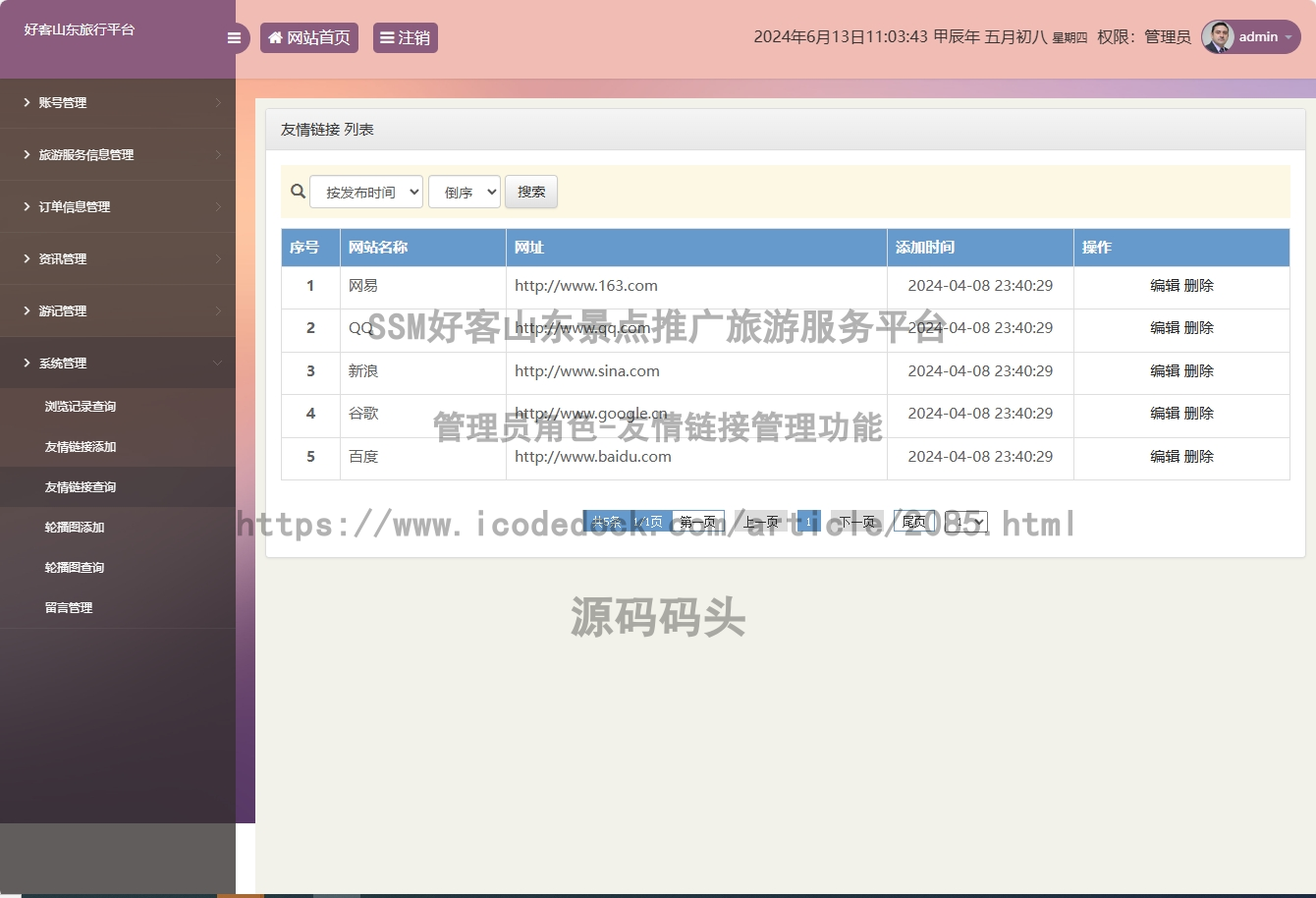
Task: Go to 网站首页 home button
Action: [x=309, y=38]
